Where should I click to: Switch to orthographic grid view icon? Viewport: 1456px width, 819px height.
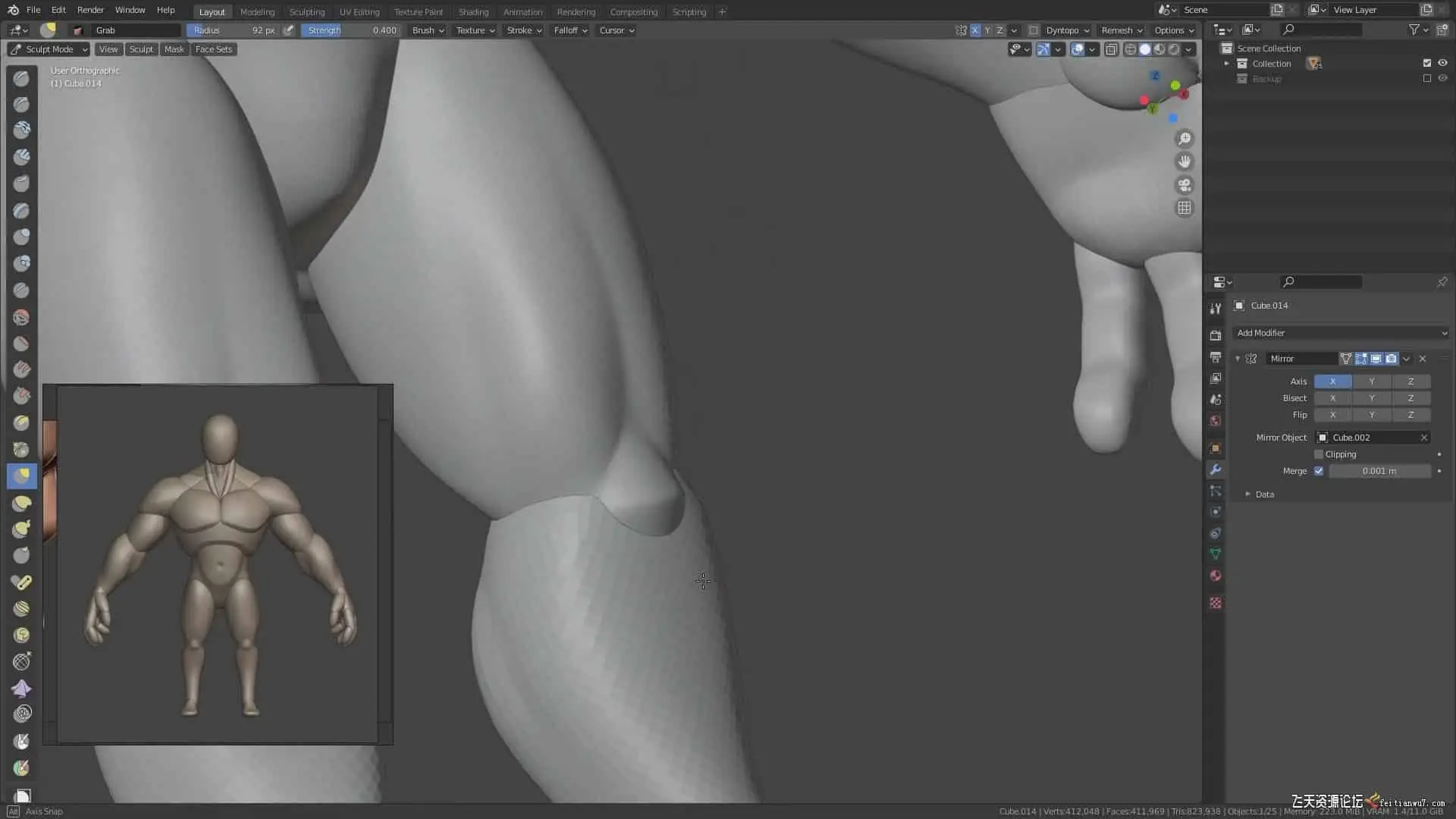pyautogui.click(x=1184, y=208)
